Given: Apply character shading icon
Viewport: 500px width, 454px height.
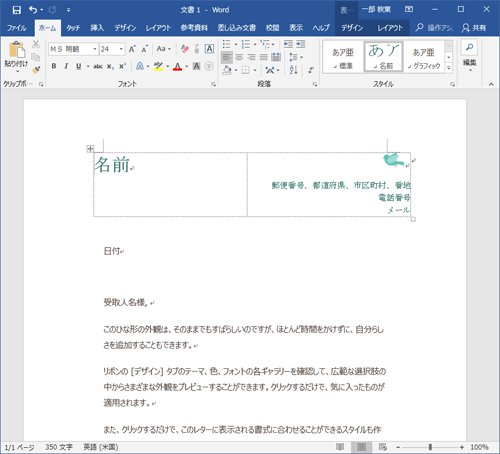Looking at the screenshot, I should coord(197,66).
